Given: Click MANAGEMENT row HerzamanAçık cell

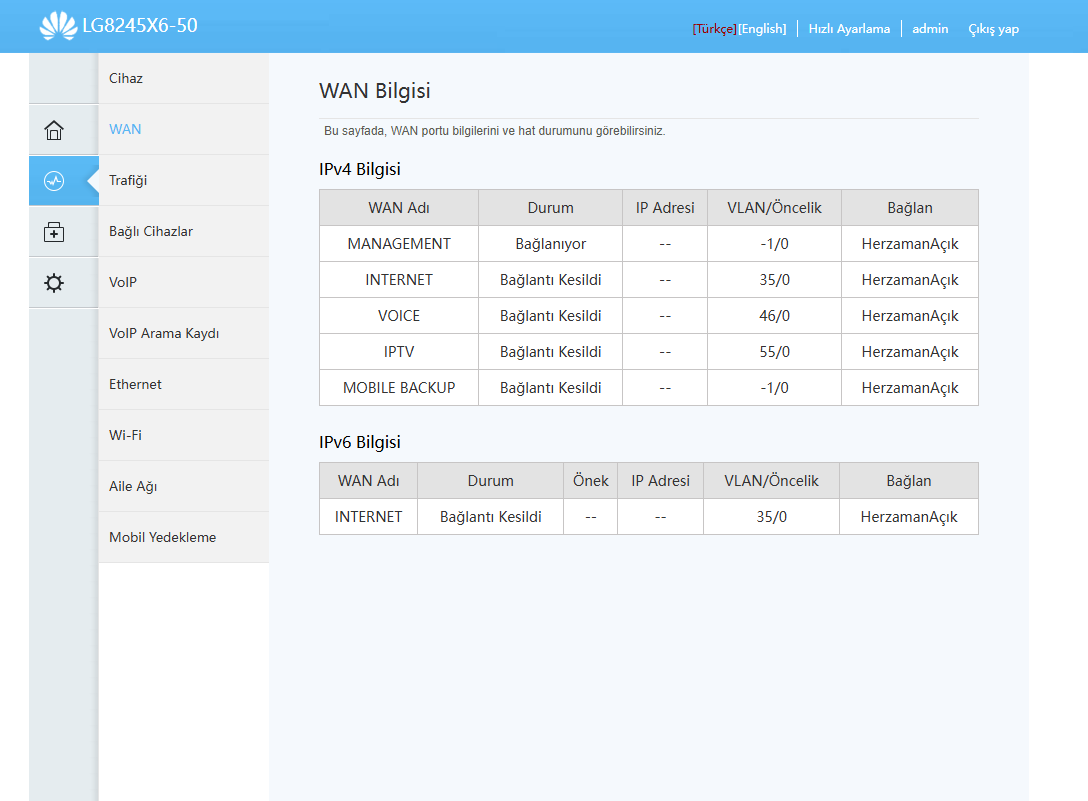Looking at the screenshot, I should click(910, 244).
